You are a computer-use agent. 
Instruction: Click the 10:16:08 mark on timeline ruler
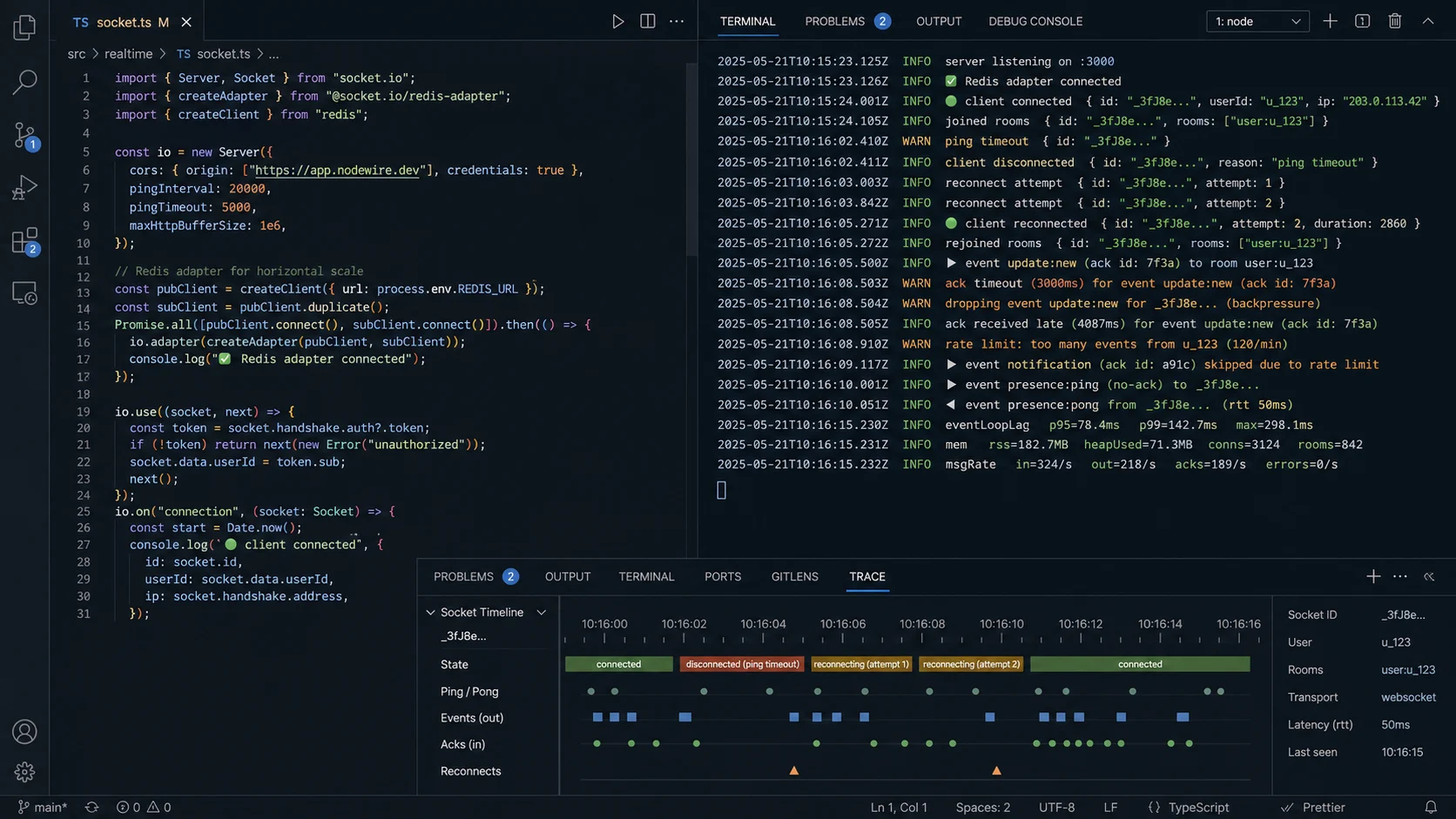(x=922, y=624)
